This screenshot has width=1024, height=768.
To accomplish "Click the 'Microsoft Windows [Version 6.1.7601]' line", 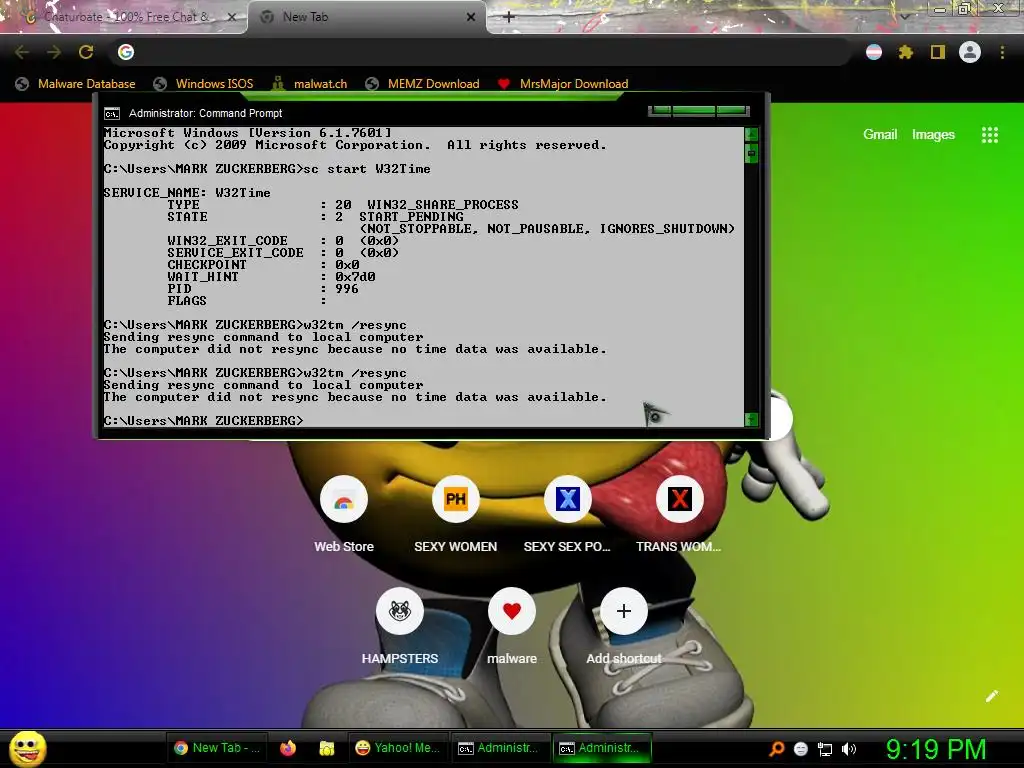I will 248,133.
